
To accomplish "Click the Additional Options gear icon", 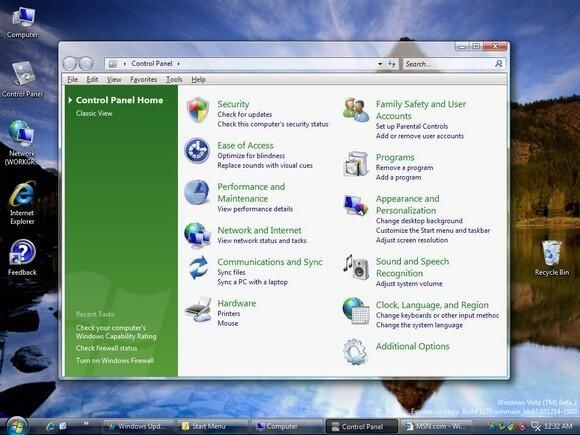I will 355,352.
